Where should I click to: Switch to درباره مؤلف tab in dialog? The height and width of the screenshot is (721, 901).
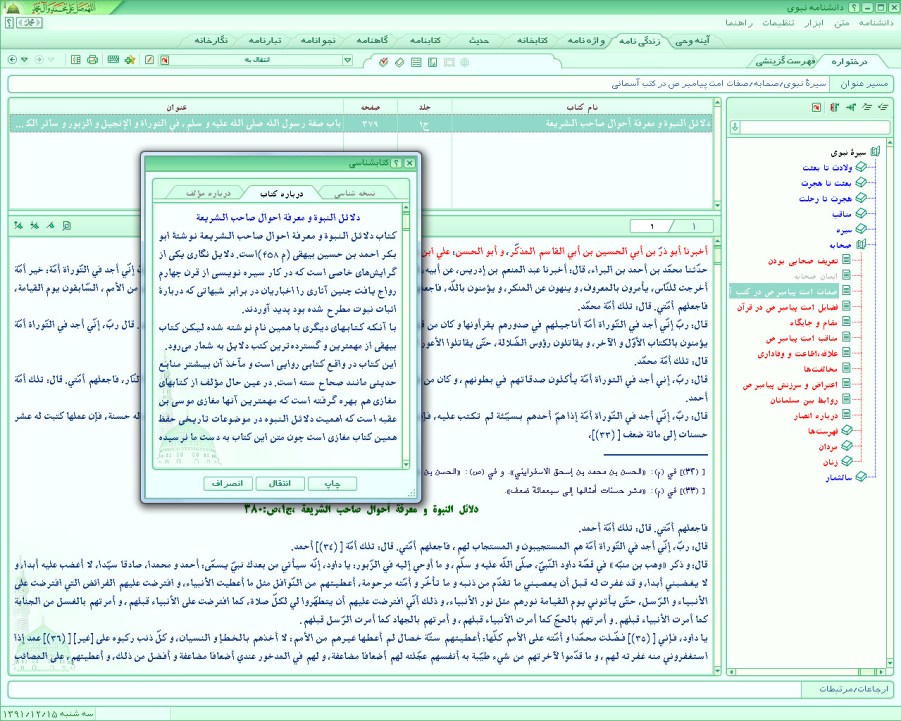click(208, 193)
